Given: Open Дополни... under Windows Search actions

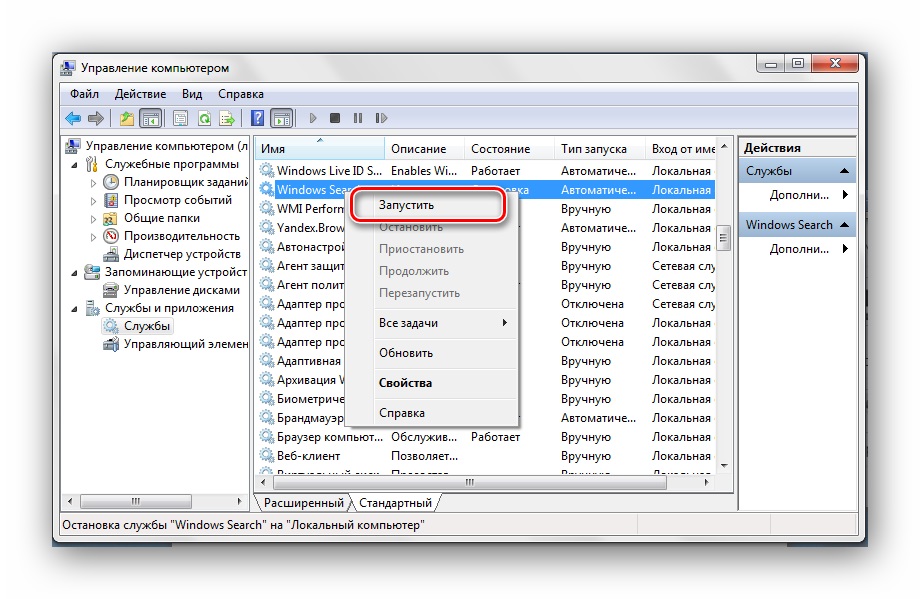Looking at the screenshot, I should pos(799,249).
